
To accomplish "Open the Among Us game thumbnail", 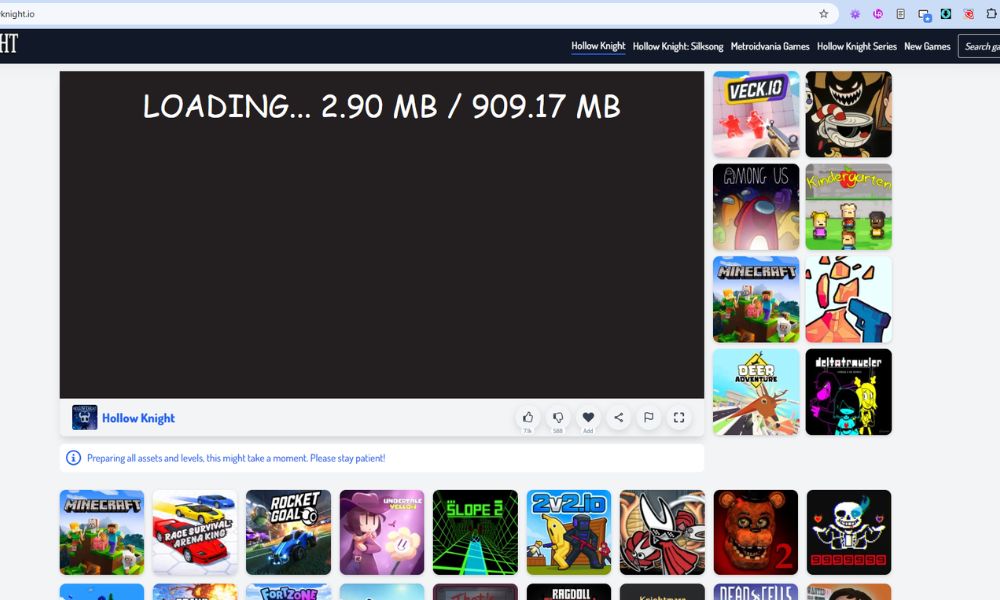I will pyautogui.click(x=756, y=207).
